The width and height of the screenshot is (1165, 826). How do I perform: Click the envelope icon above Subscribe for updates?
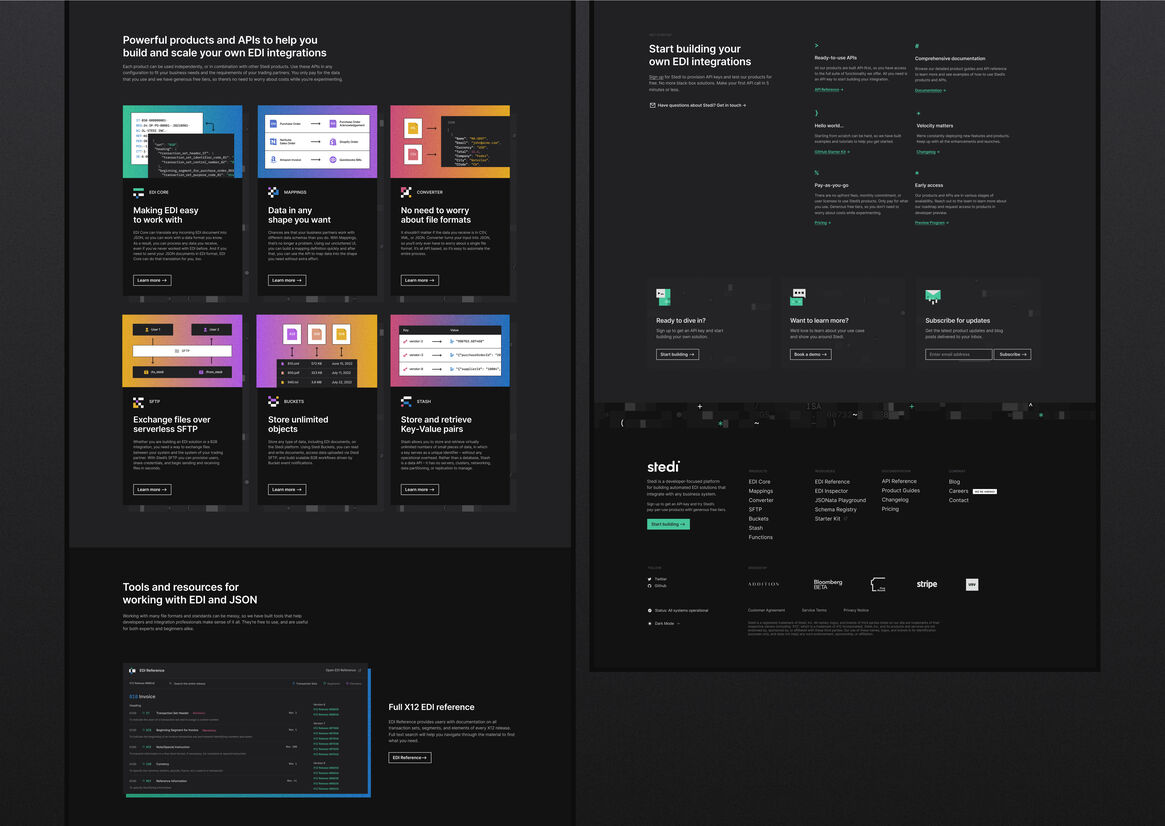932,296
